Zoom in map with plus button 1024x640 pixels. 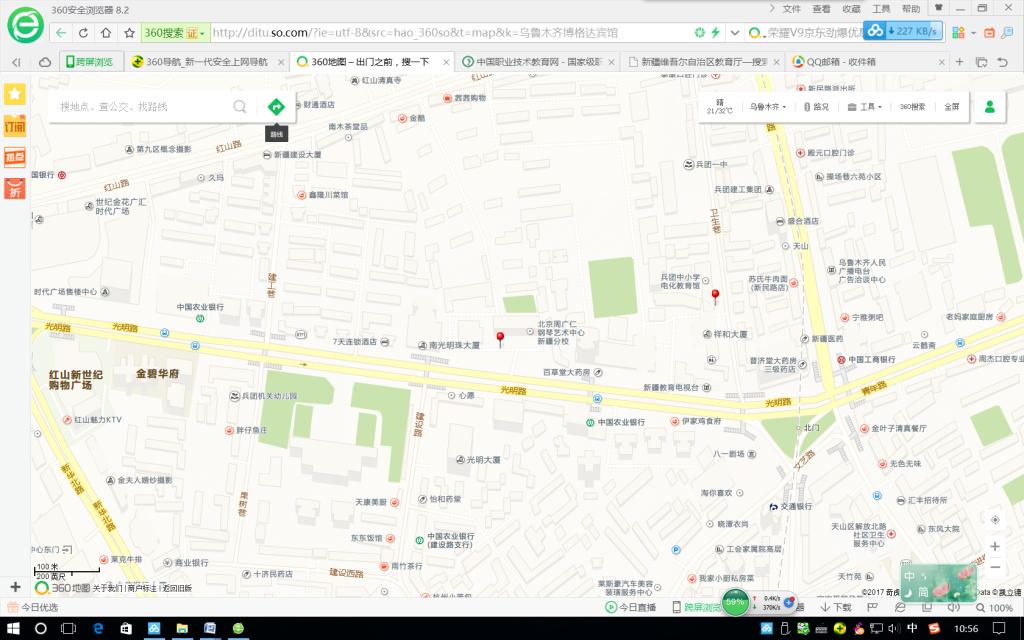click(994, 546)
